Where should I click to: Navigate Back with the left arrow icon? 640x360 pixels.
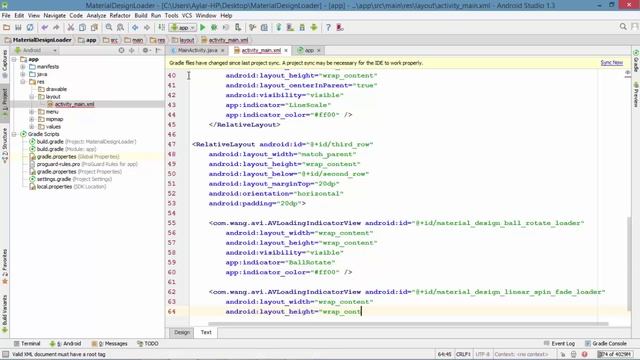click(135, 27)
